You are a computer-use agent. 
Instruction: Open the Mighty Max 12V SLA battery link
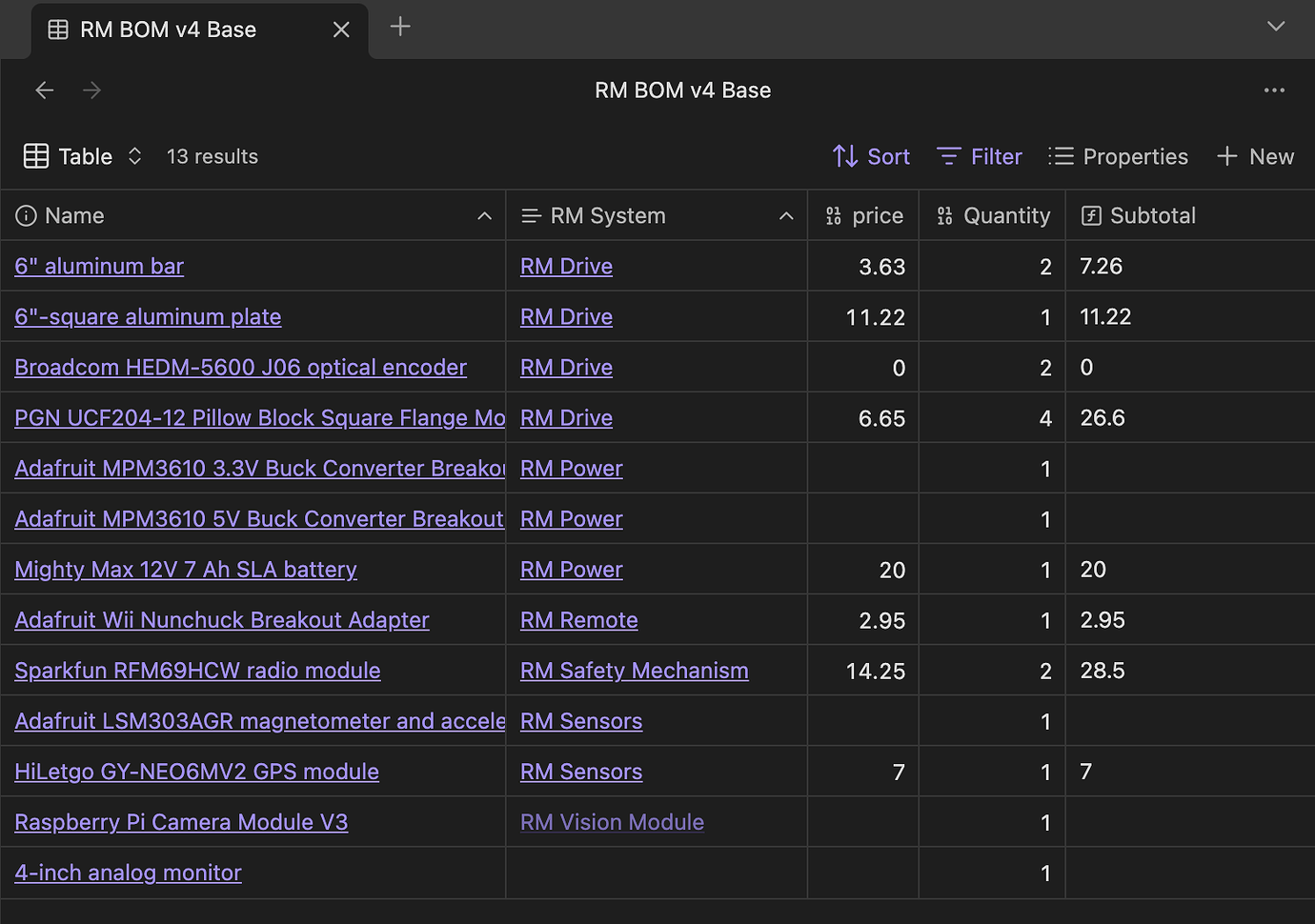[186, 570]
